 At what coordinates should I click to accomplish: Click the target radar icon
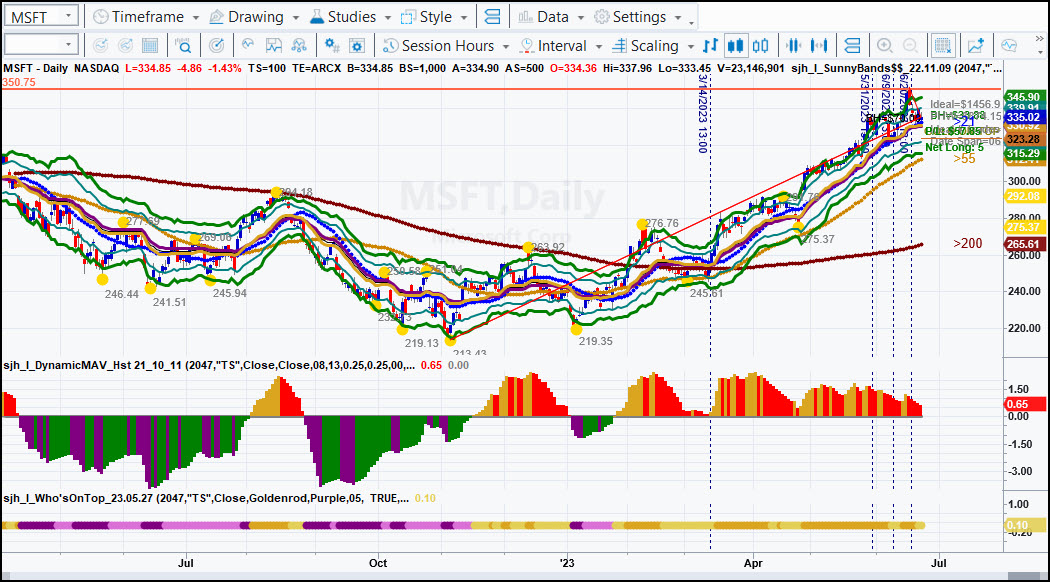(216, 46)
